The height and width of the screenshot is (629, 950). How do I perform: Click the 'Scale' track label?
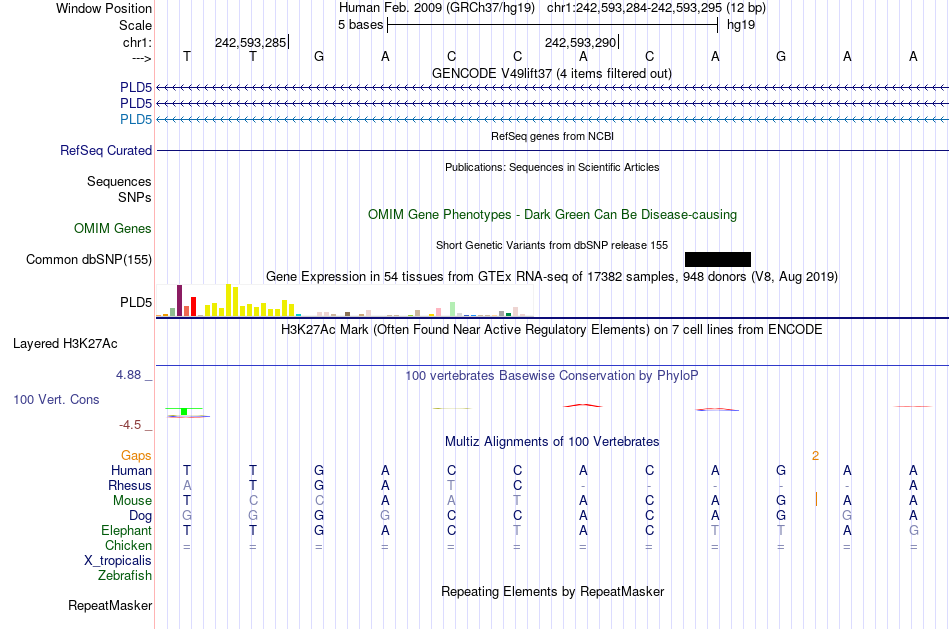tap(135, 25)
